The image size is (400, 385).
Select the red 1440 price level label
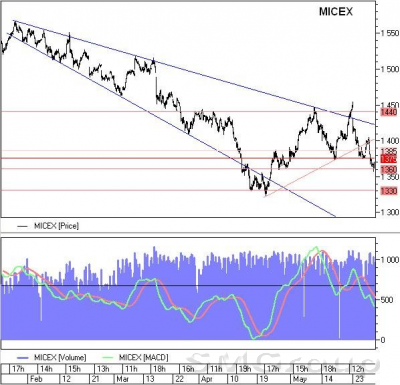389,112
